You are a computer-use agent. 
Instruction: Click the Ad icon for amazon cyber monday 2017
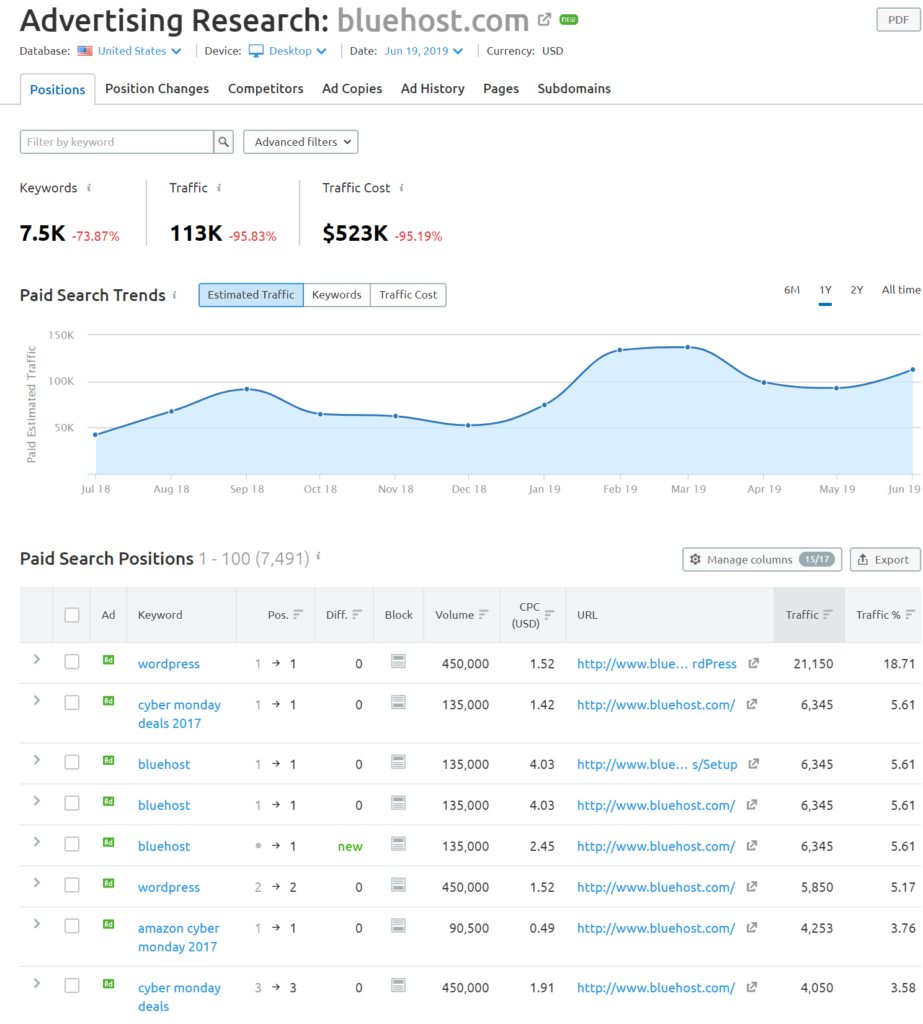pos(108,926)
